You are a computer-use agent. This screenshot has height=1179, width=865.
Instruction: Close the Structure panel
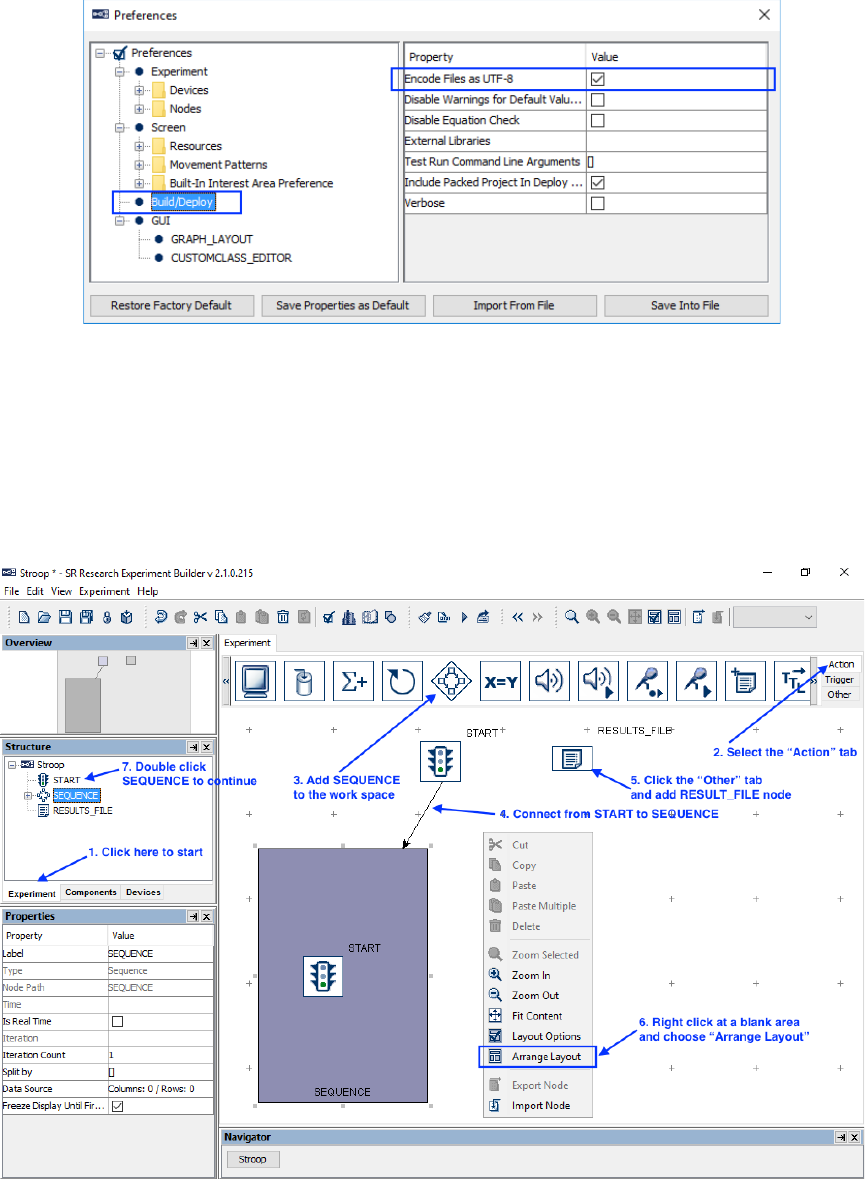pos(206,747)
